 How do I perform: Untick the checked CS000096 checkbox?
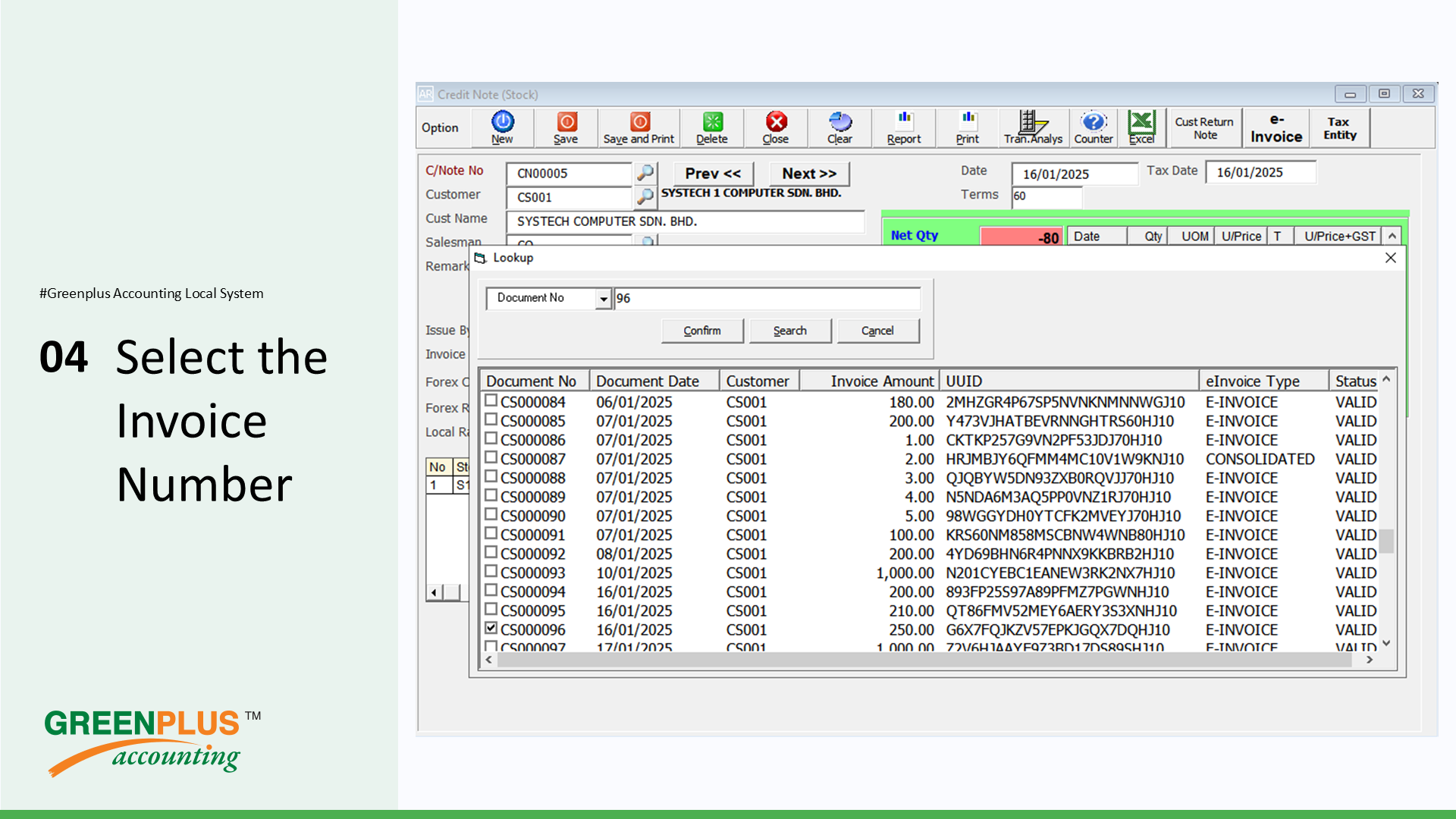[x=491, y=628]
